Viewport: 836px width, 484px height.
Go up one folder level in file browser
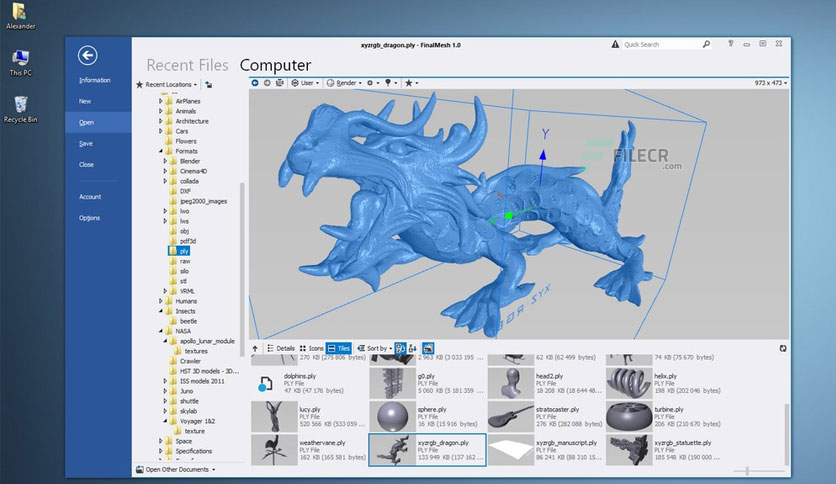point(255,349)
